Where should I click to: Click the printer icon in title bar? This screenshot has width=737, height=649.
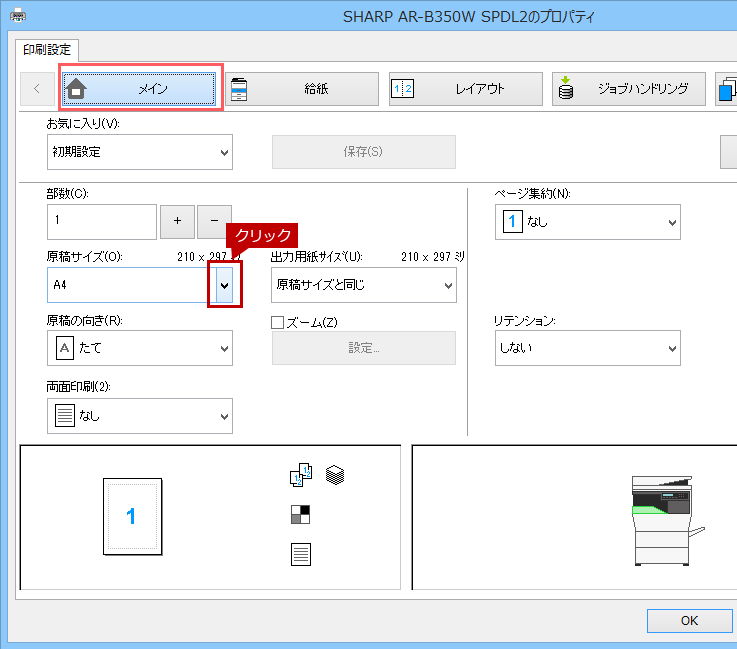click(x=18, y=16)
